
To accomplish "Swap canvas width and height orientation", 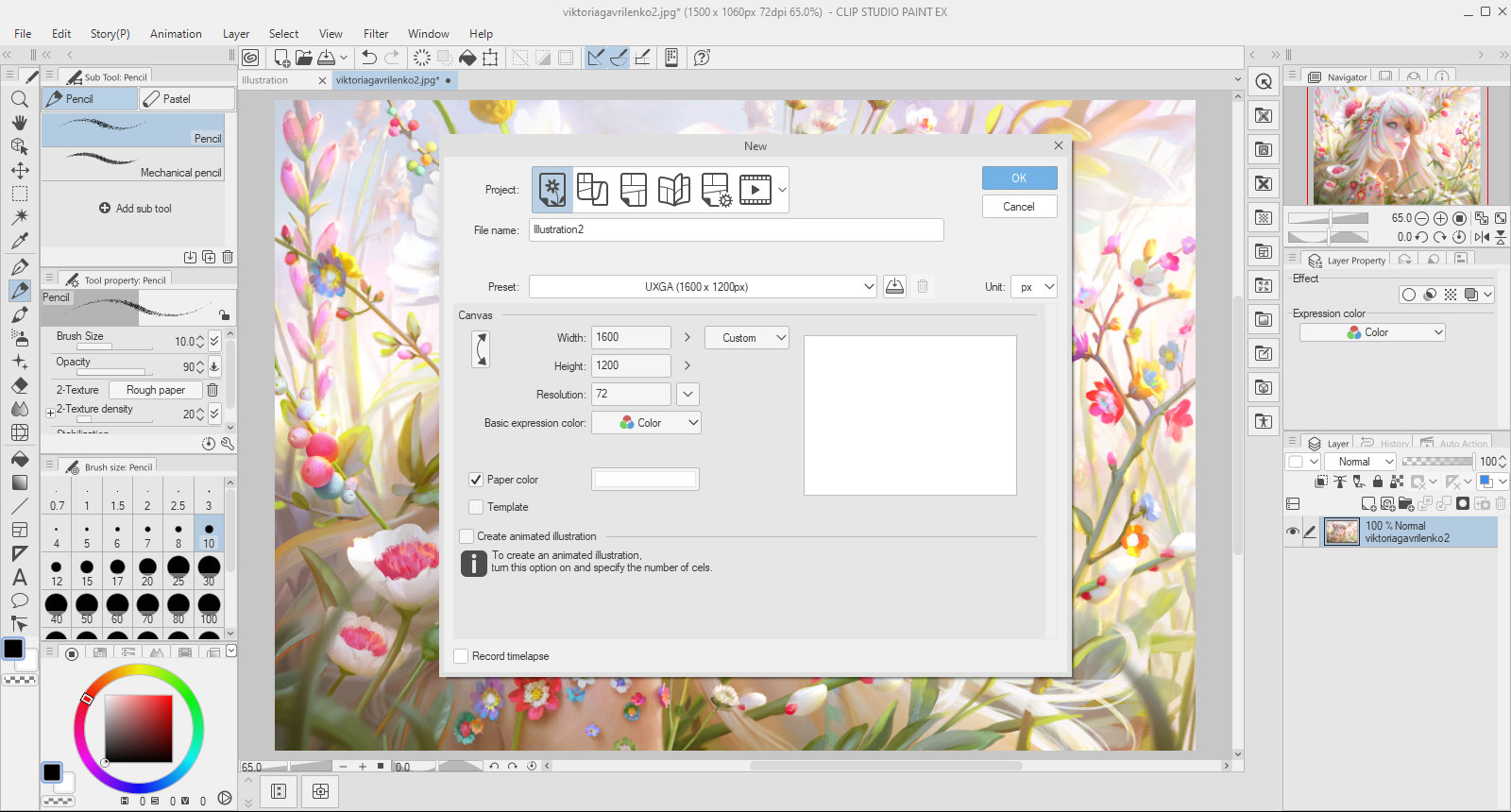I will click(x=481, y=349).
